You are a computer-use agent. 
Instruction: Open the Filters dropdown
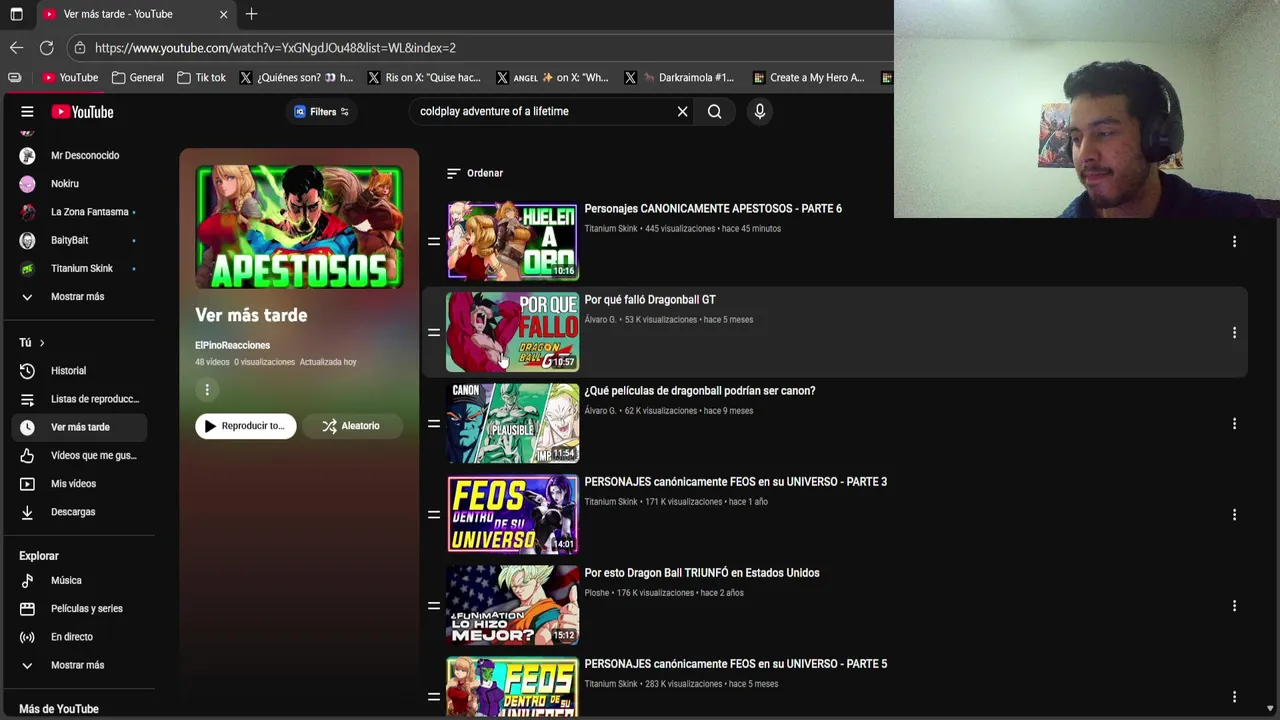pos(322,112)
